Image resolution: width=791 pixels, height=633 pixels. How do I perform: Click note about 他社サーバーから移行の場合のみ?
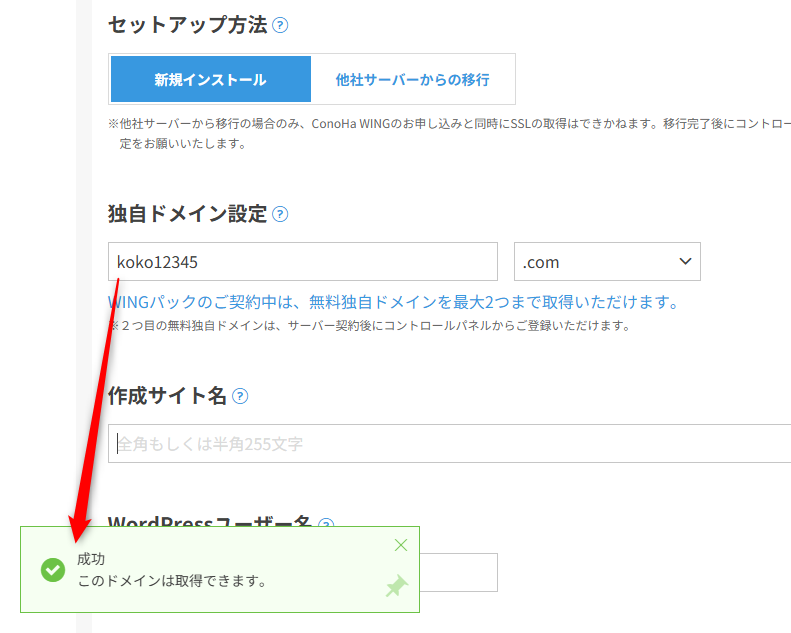[449, 133]
